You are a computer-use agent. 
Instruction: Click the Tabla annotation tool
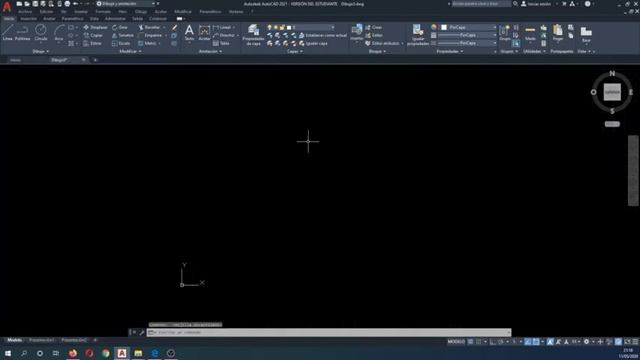pyautogui.click(x=221, y=43)
